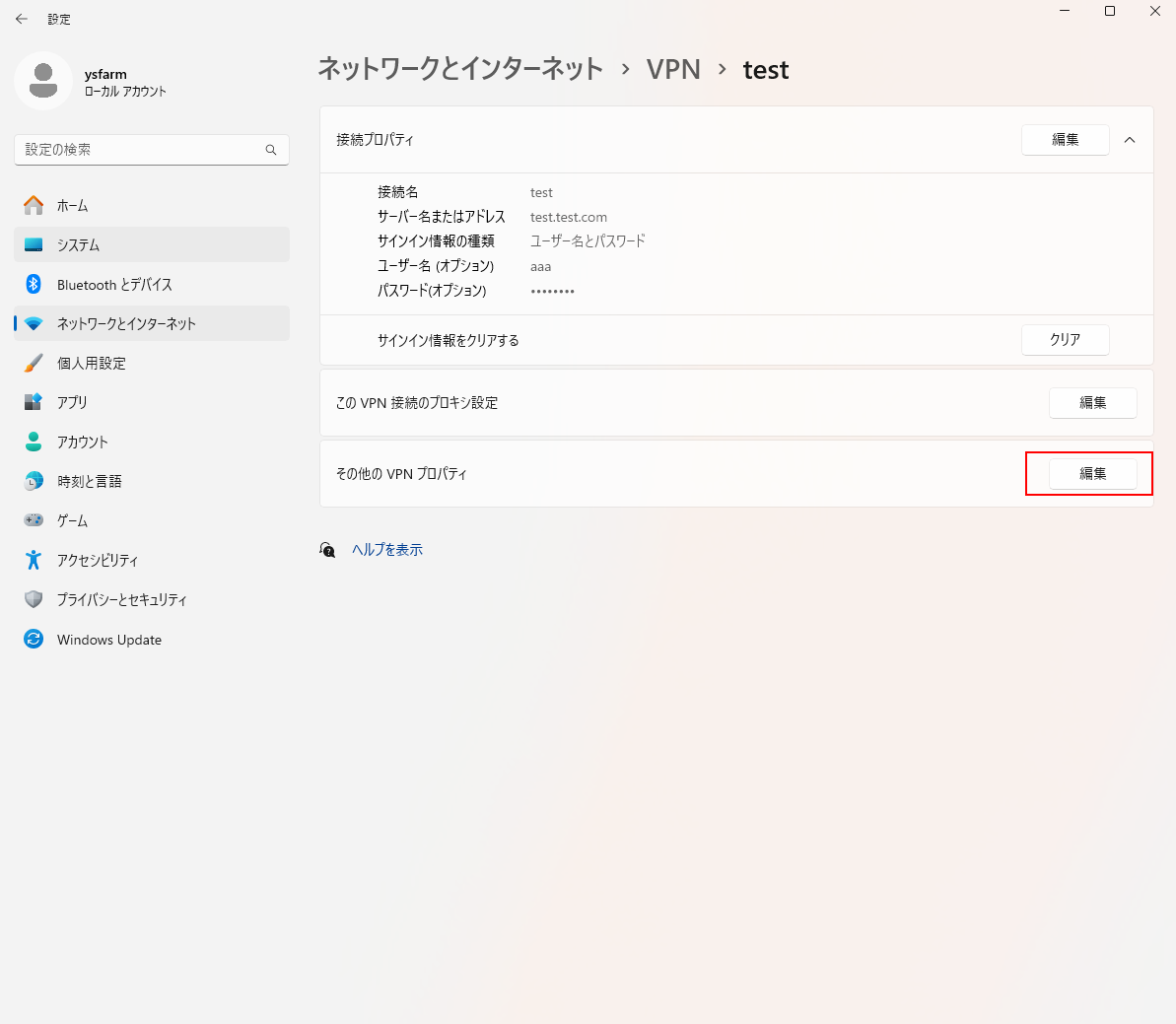The height and width of the screenshot is (1024, 1176).
Task: Select the personalization paintbrush icon
Action: coord(34,363)
